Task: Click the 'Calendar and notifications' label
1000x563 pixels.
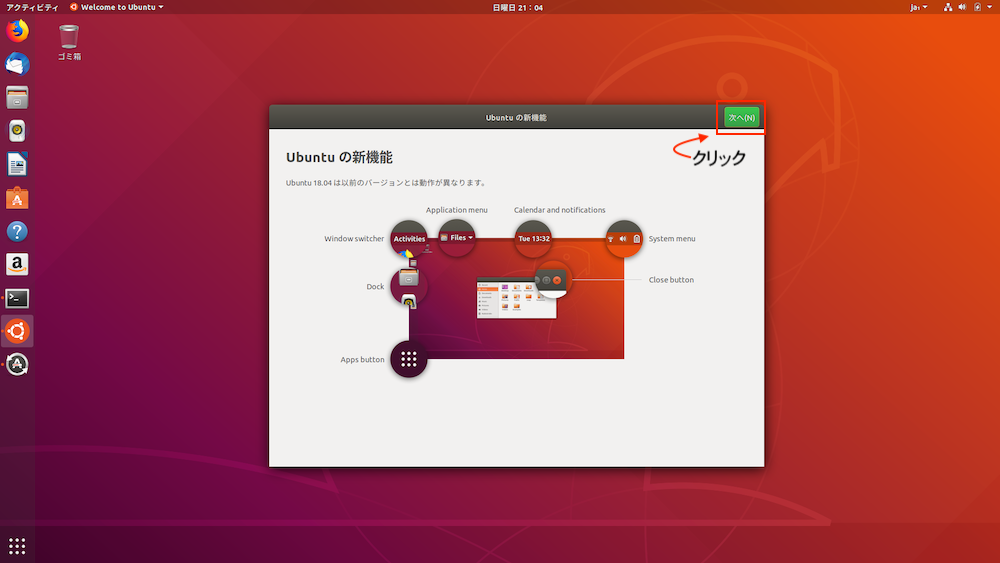Action: click(x=559, y=210)
